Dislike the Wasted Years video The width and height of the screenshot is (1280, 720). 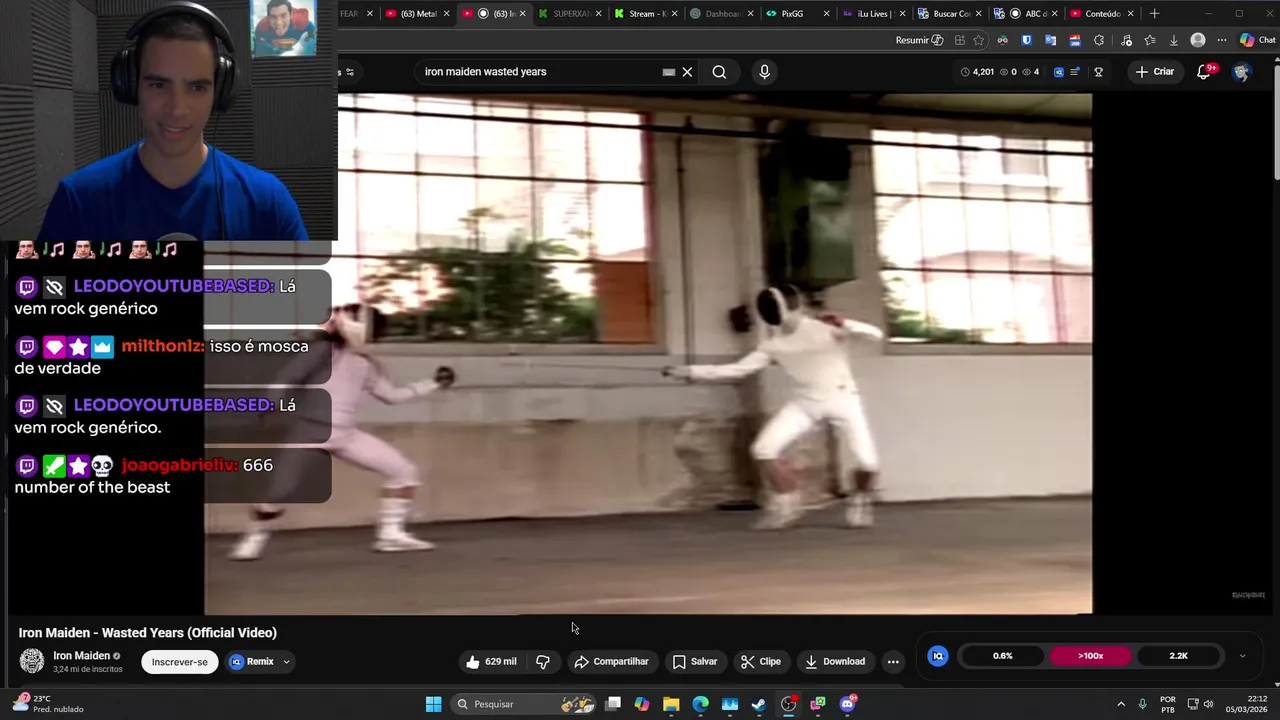(x=543, y=661)
